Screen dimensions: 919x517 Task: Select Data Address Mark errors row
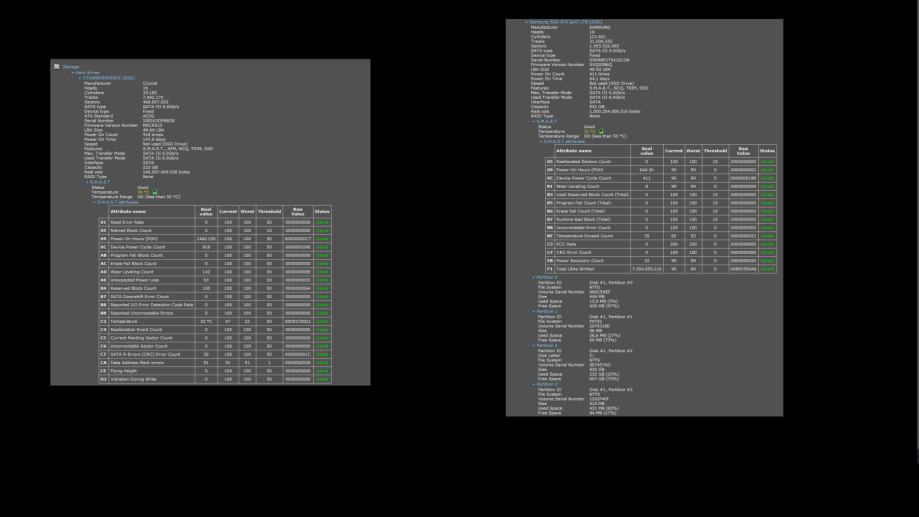(215, 363)
